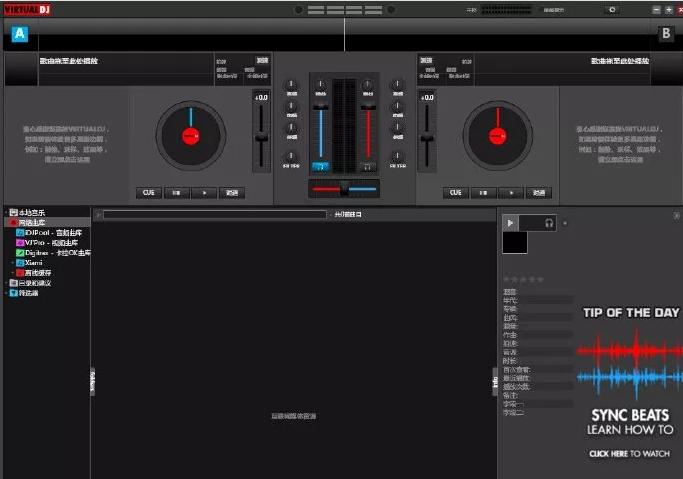Screen dimensions: 683x479
Task: Pause deck B with the pause button
Action: tap(483, 193)
